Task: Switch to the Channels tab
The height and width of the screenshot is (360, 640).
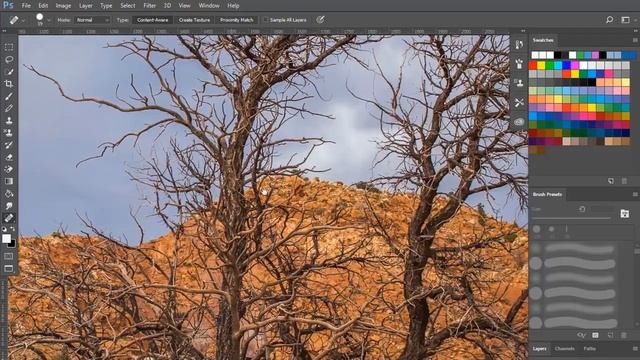Action: [565, 349]
